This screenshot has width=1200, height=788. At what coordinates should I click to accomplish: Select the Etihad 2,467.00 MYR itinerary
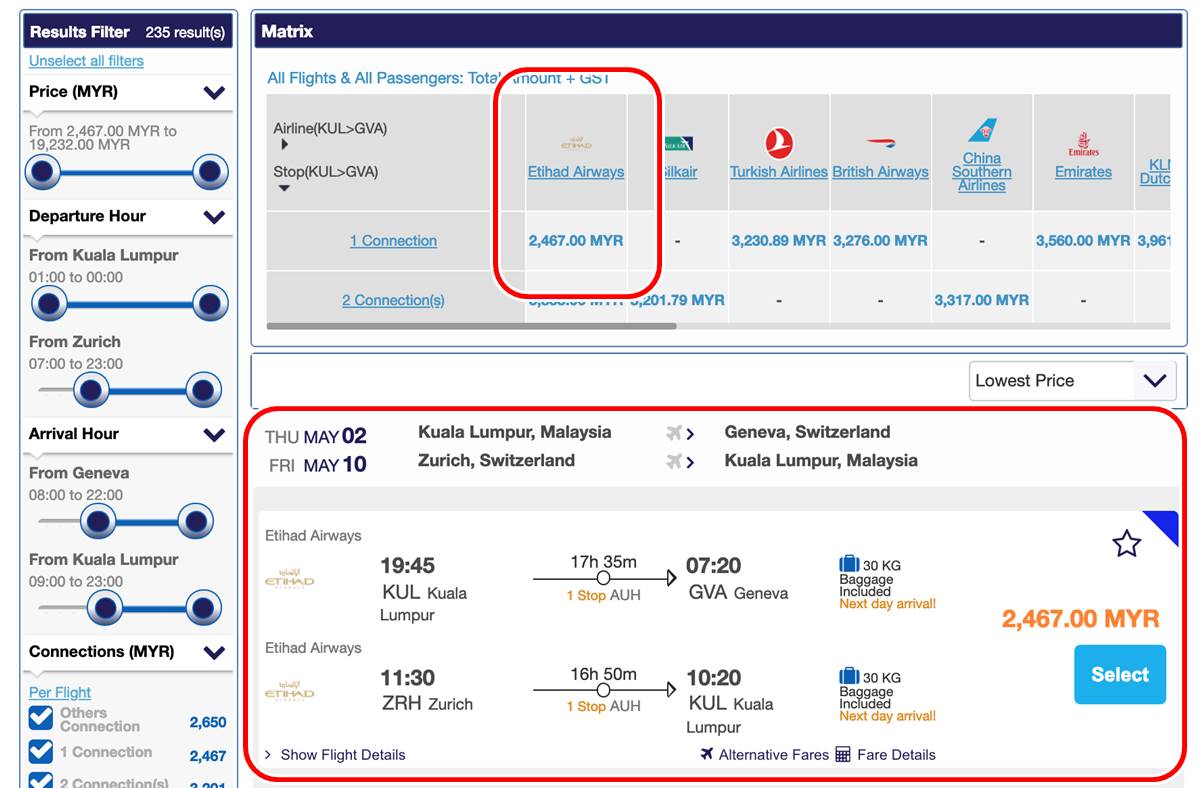(1120, 675)
